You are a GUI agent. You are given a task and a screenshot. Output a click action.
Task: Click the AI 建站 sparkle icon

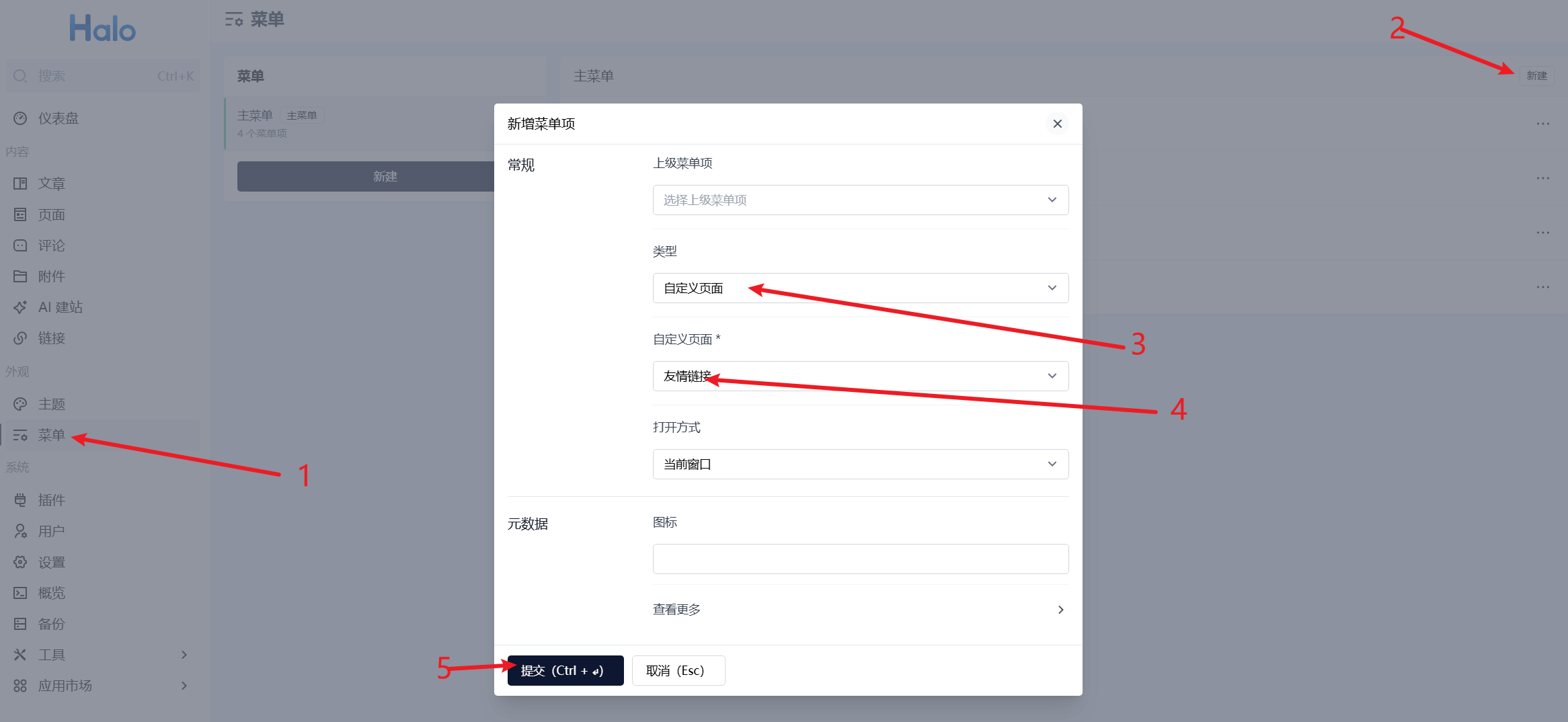tap(20, 307)
